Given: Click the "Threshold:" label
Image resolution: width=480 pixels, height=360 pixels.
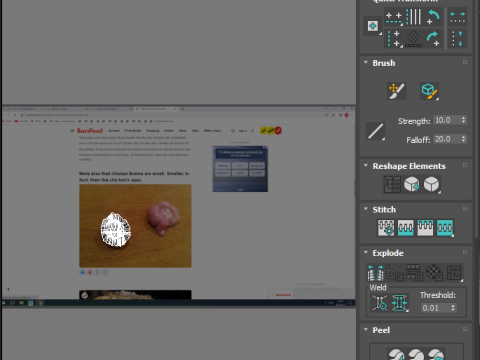Looking at the screenshot, I should click(438, 295).
